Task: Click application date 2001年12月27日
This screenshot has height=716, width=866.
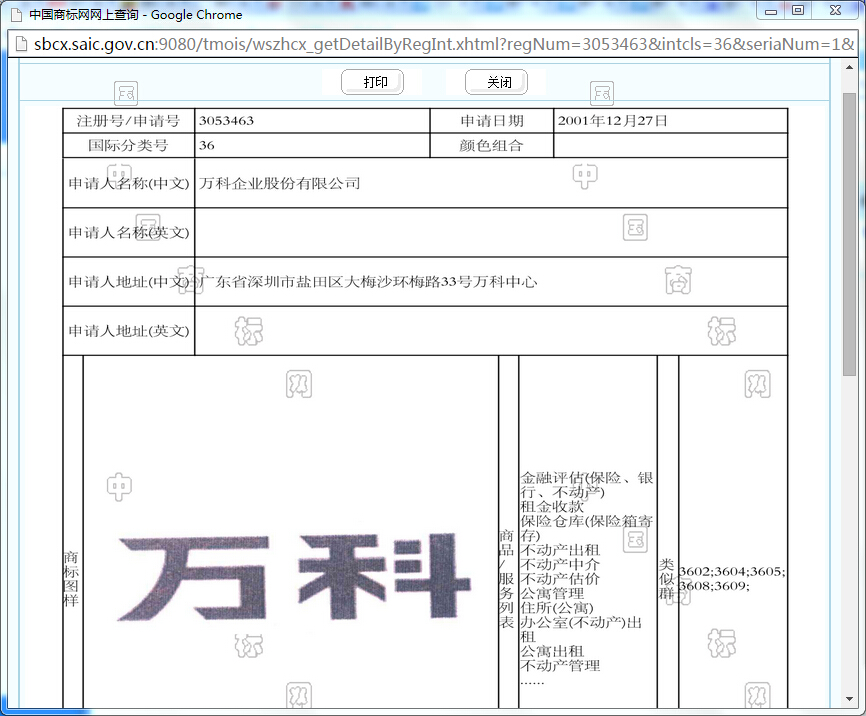Action: [x=612, y=121]
